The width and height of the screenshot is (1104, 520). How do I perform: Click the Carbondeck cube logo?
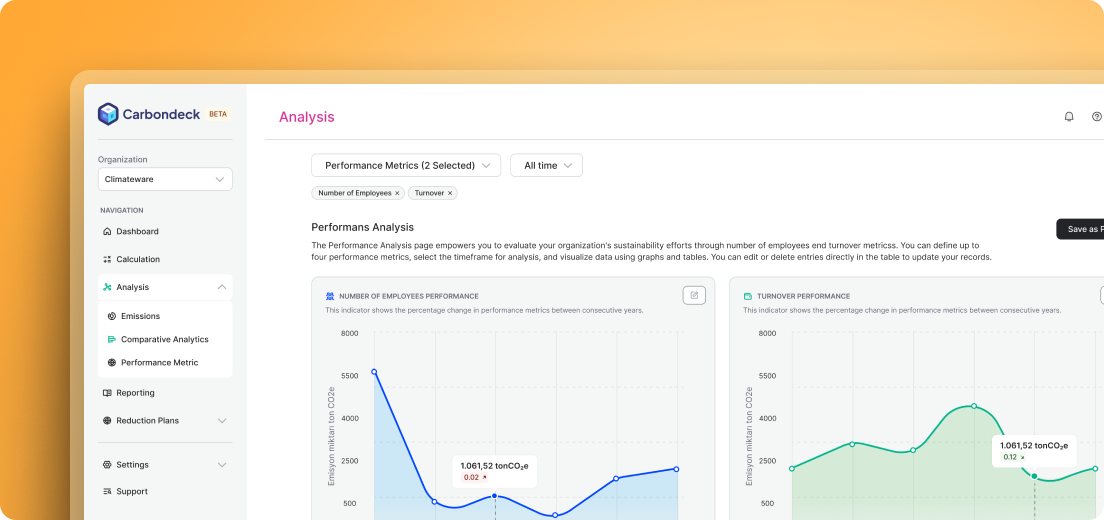point(108,114)
